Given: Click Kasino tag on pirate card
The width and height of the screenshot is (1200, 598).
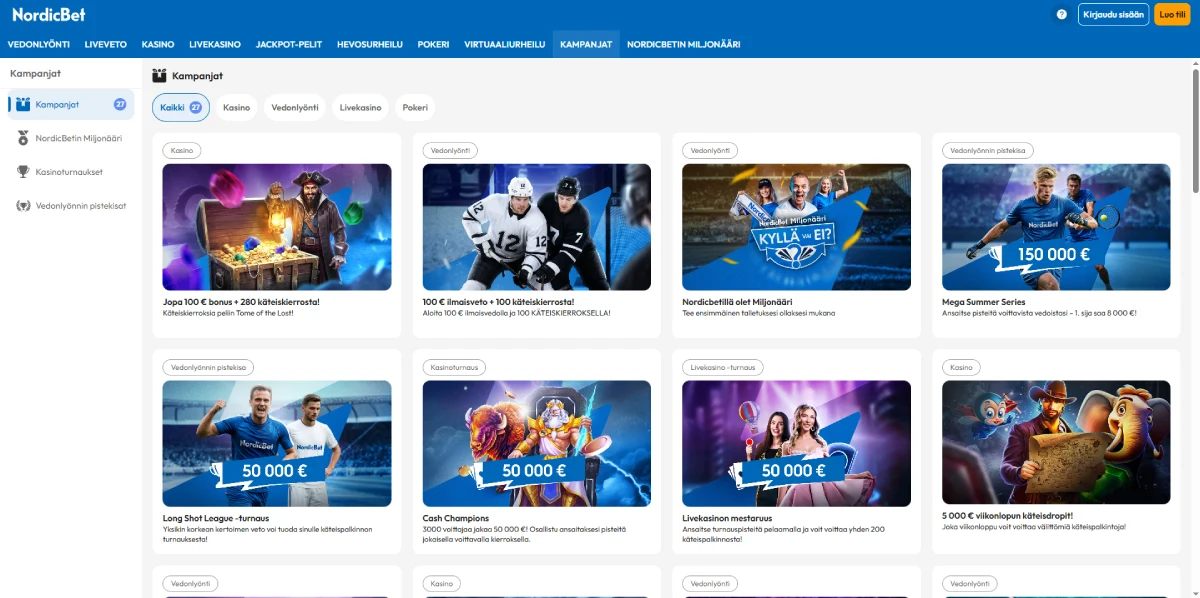Looking at the screenshot, I should [x=182, y=150].
